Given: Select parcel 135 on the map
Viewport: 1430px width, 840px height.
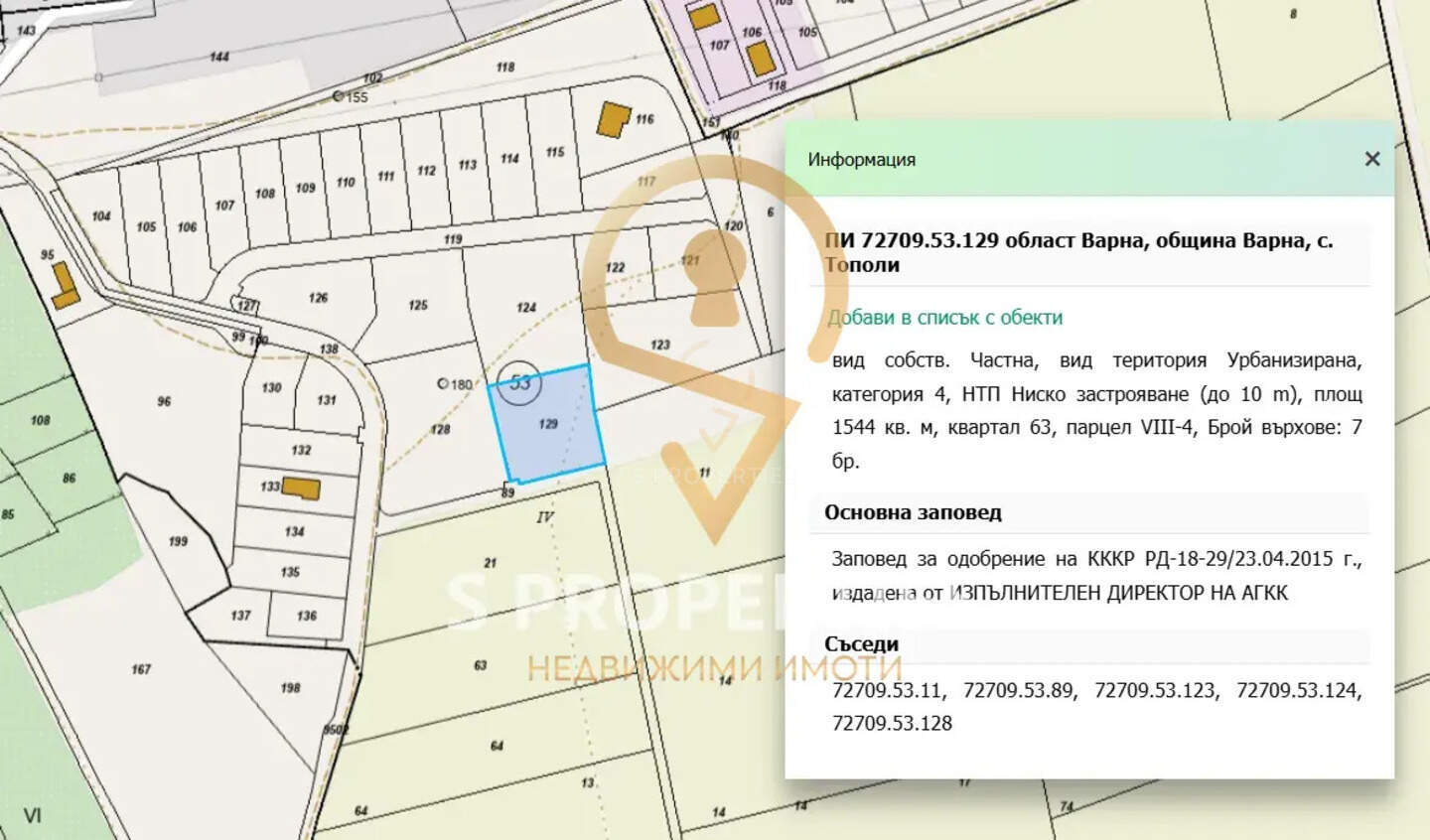Looking at the screenshot, I should [x=289, y=572].
